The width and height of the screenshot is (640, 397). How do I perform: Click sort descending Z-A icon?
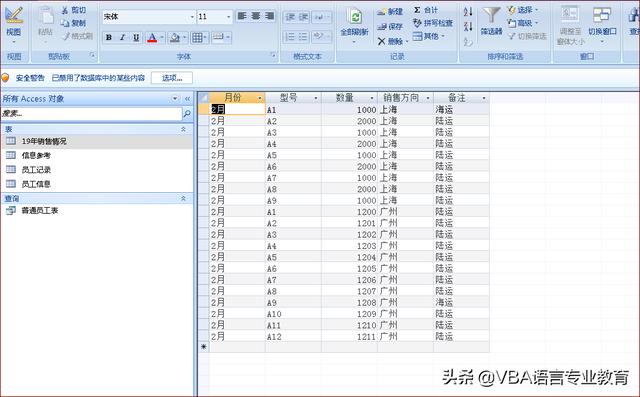click(x=468, y=27)
